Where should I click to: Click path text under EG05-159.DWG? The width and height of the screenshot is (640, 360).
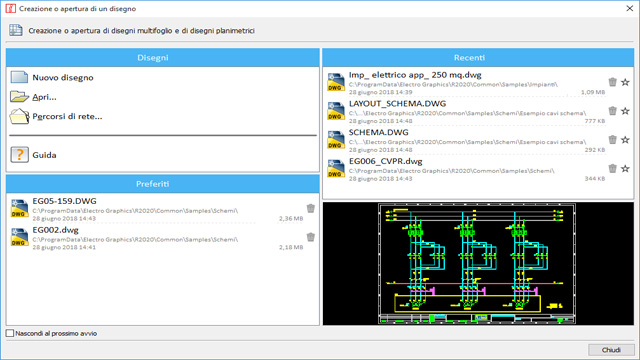(135, 211)
